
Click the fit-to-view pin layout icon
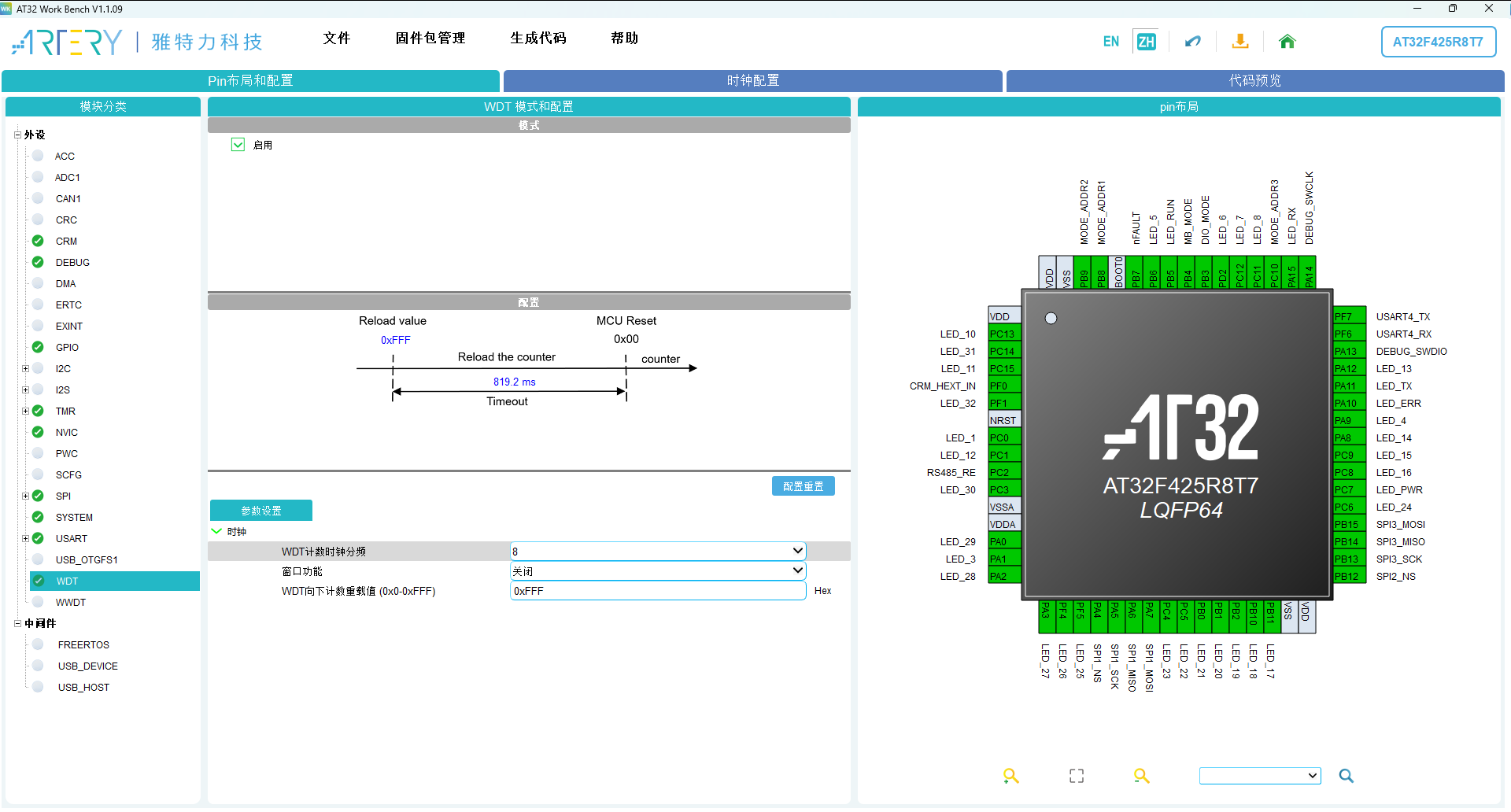(x=1076, y=776)
